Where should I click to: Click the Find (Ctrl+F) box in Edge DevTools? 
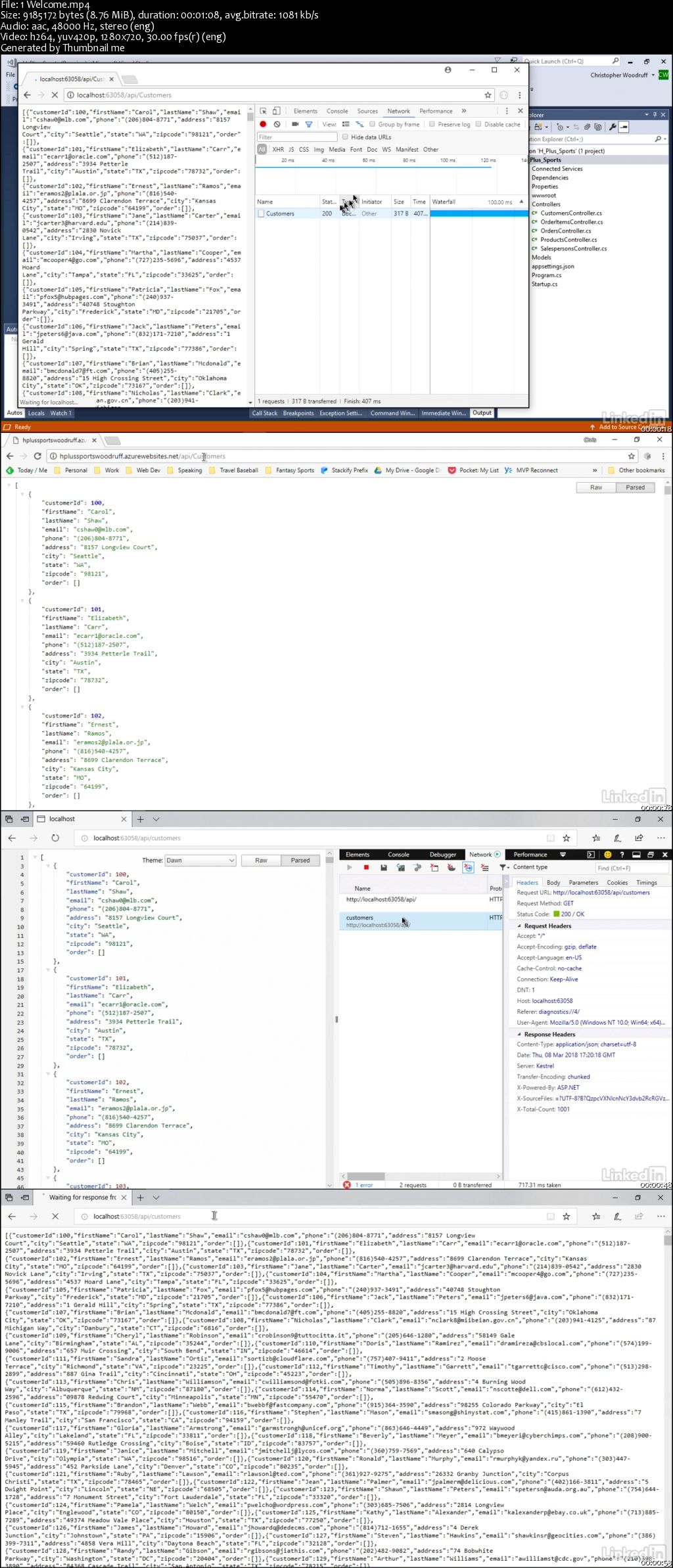(x=632, y=868)
